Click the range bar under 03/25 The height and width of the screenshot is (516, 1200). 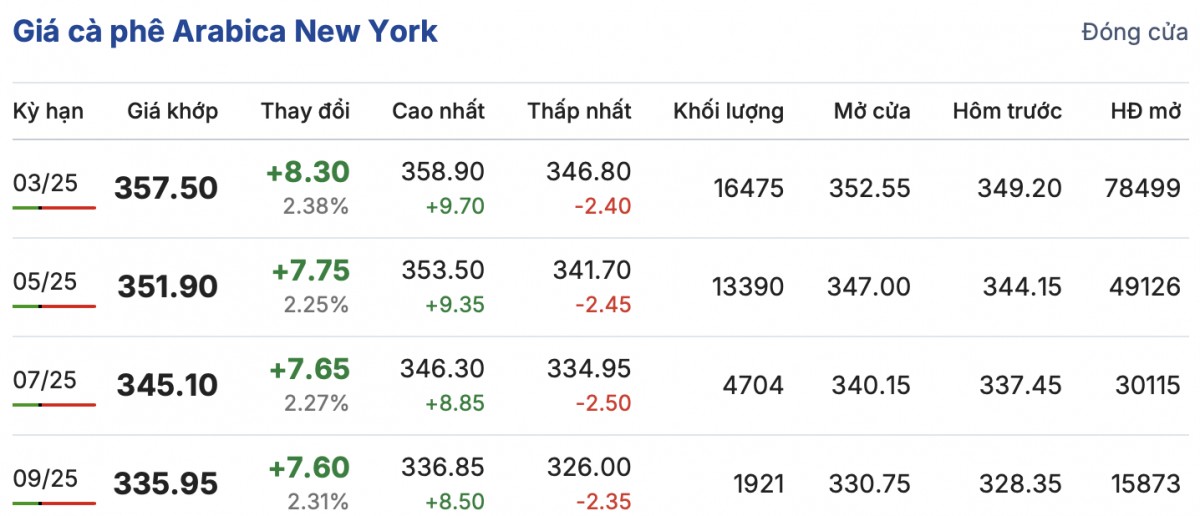pos(54,208)
